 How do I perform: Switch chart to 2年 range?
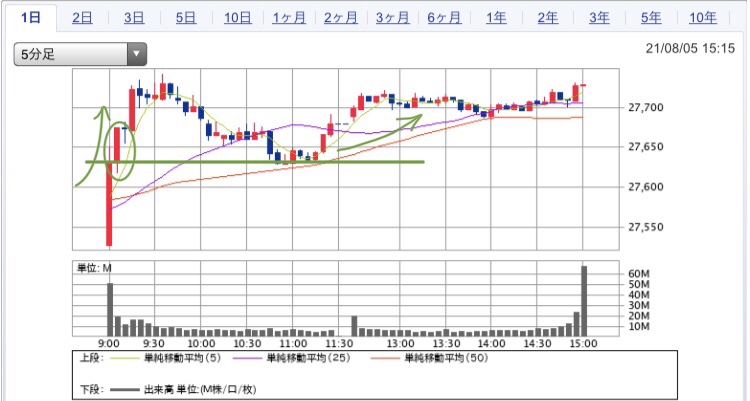(548, 18)
